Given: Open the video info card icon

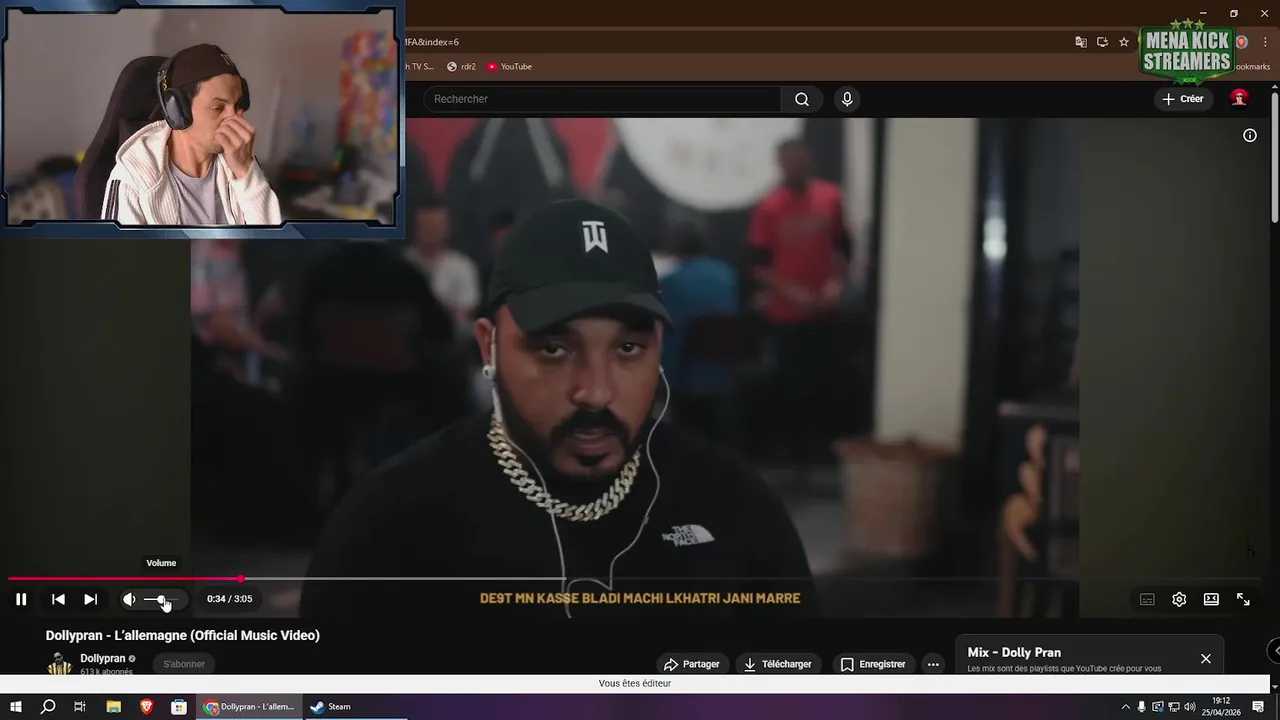Looking at the screenshot, I should (1250, 135).
